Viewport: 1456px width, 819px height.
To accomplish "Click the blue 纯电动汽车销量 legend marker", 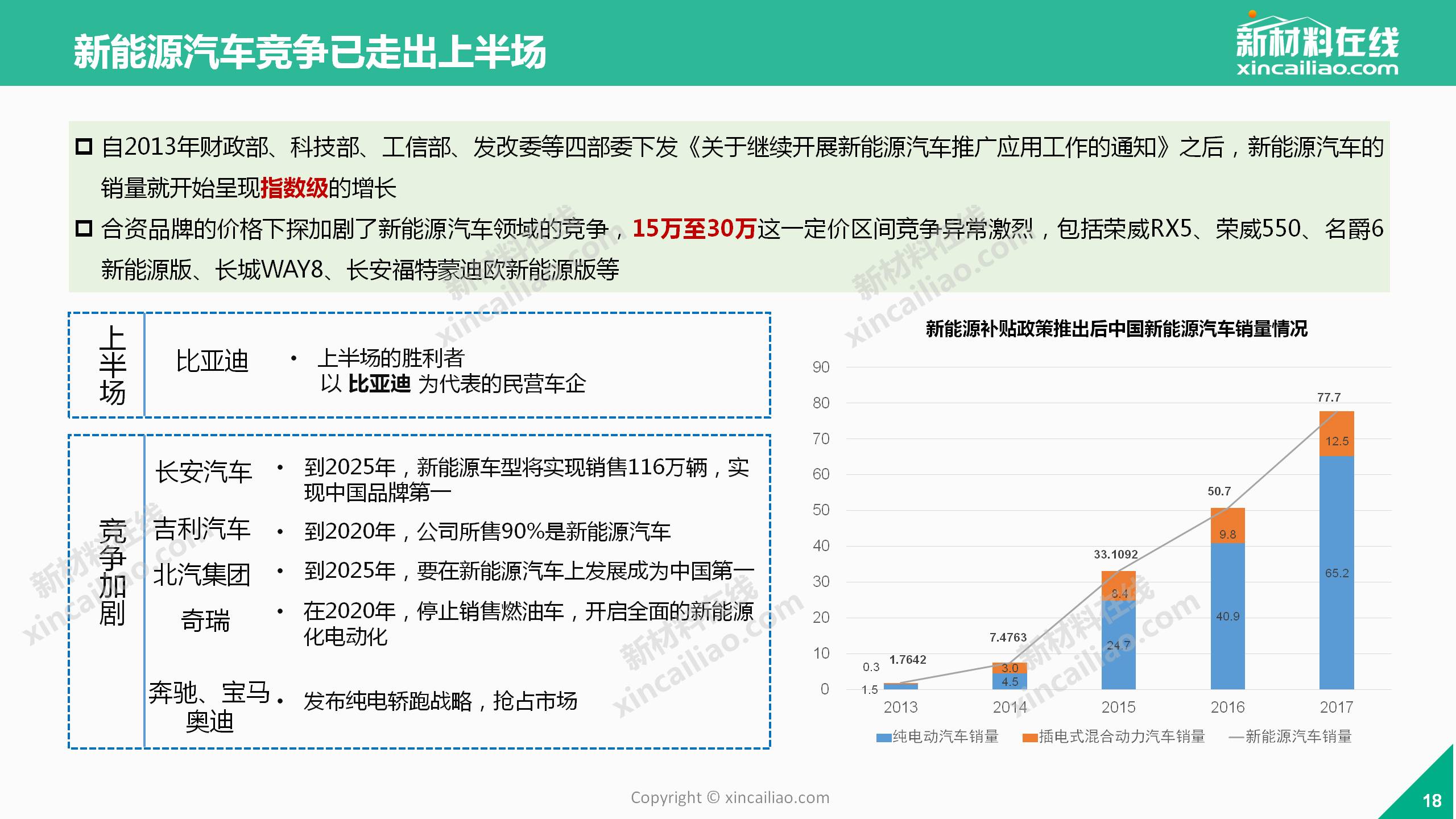I will 883,738.
